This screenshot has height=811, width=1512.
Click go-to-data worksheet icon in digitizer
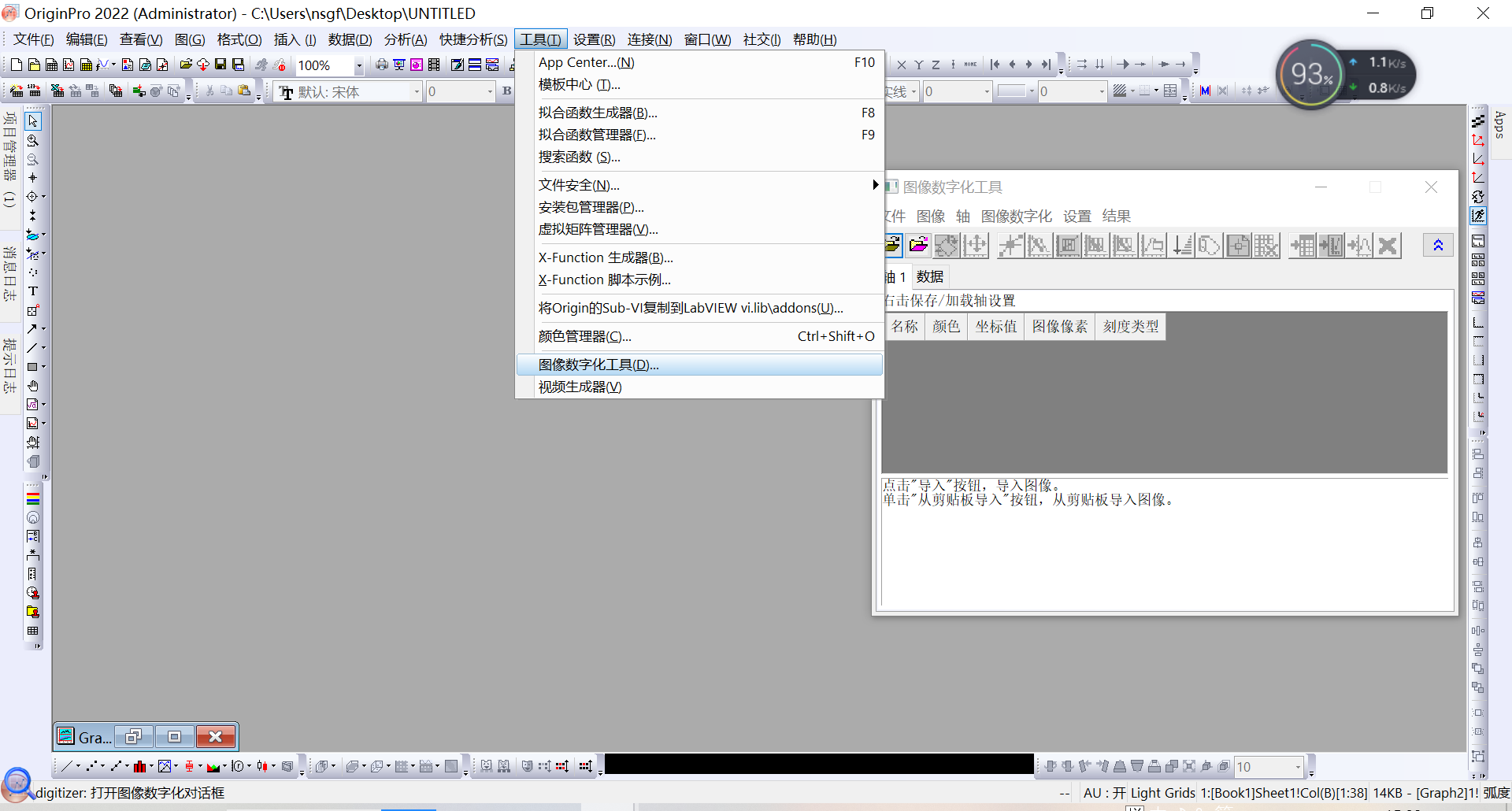(1303, 246)
